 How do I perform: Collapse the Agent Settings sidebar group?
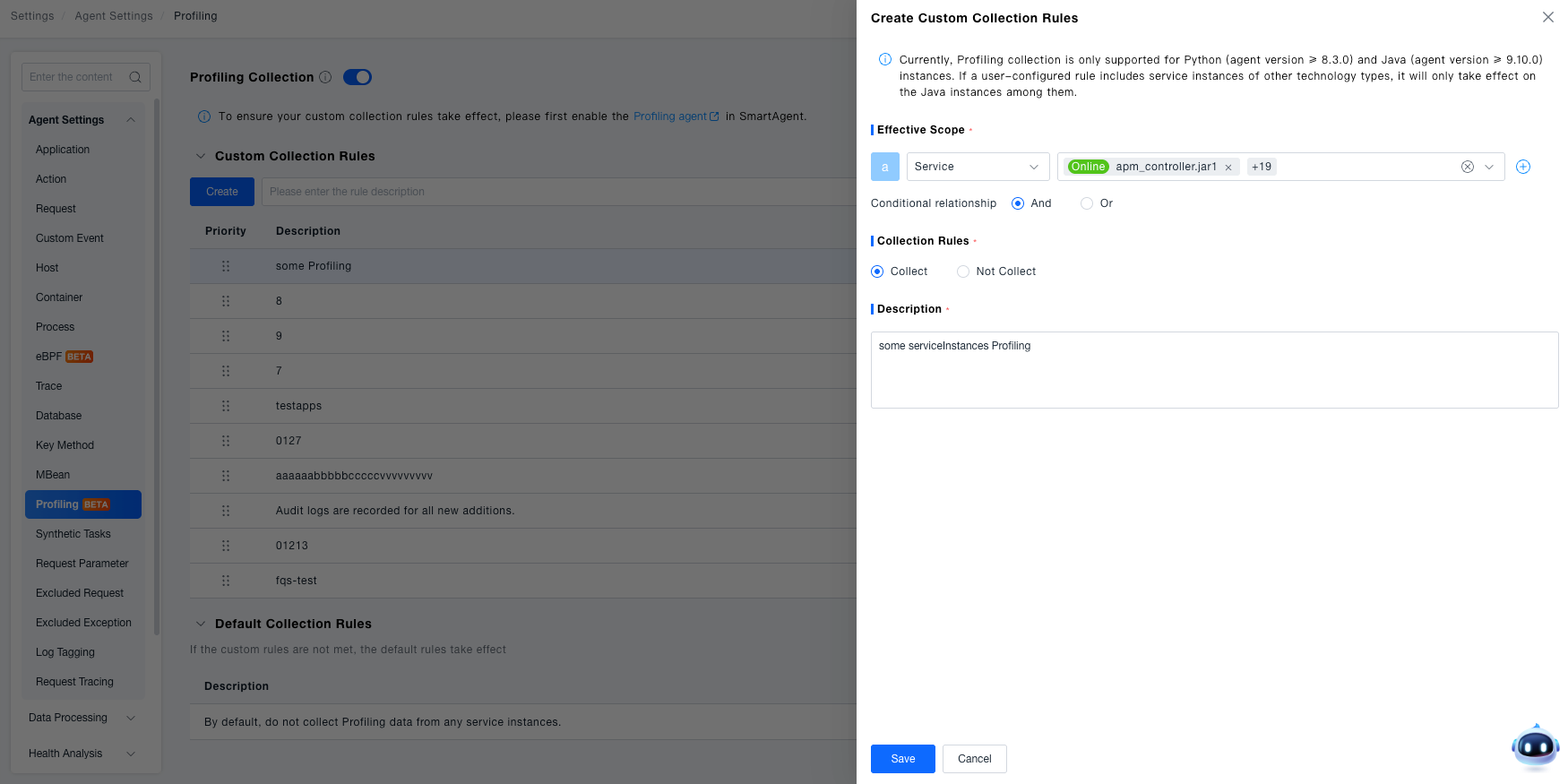pyautogui.click(x=131, y=120)
